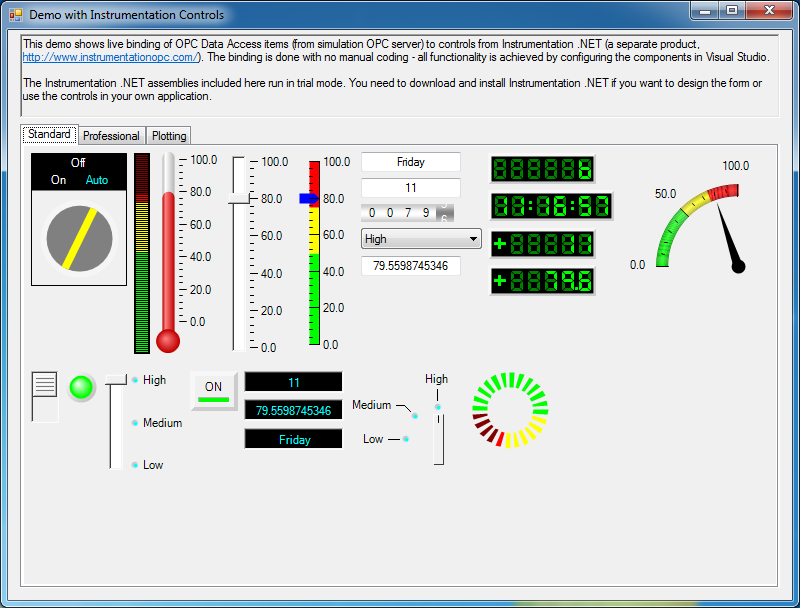Open the Plotting tab

tap(169, 136)
